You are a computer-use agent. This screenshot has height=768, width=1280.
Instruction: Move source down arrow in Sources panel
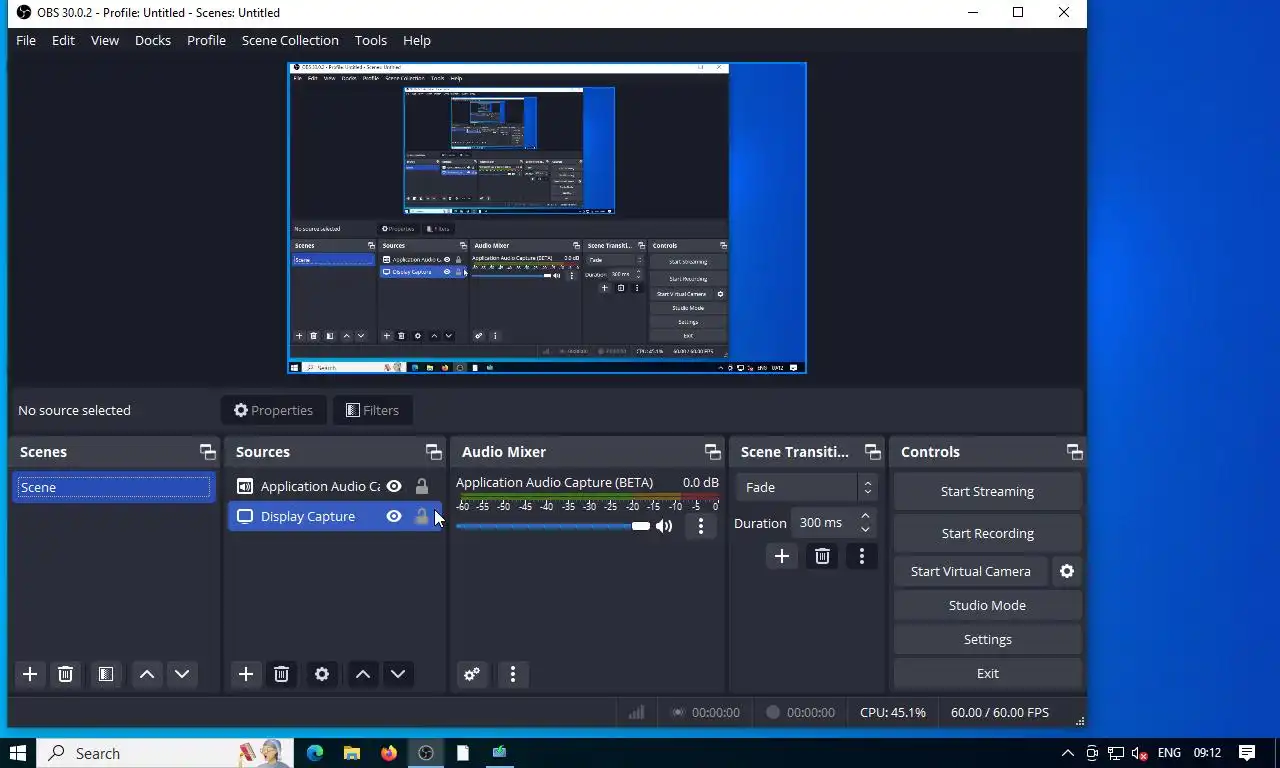click(398, 674)
